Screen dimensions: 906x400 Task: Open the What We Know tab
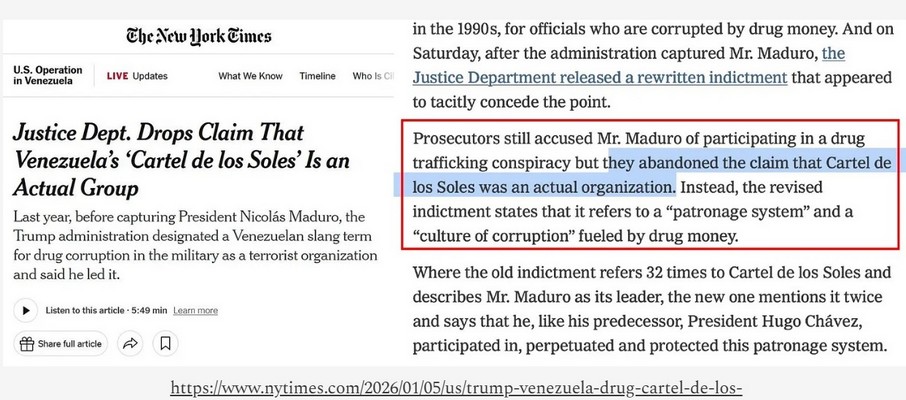(249, 76)
